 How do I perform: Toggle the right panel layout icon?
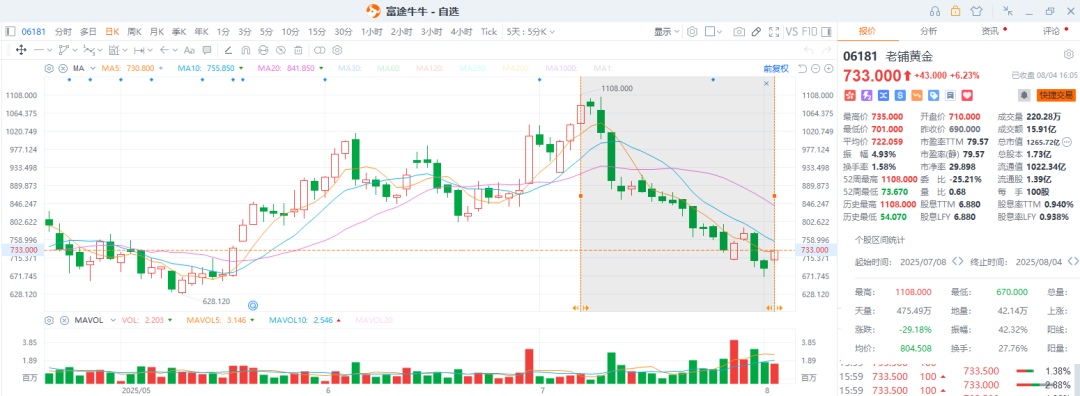pyautogui.click(x=828, y=32)
